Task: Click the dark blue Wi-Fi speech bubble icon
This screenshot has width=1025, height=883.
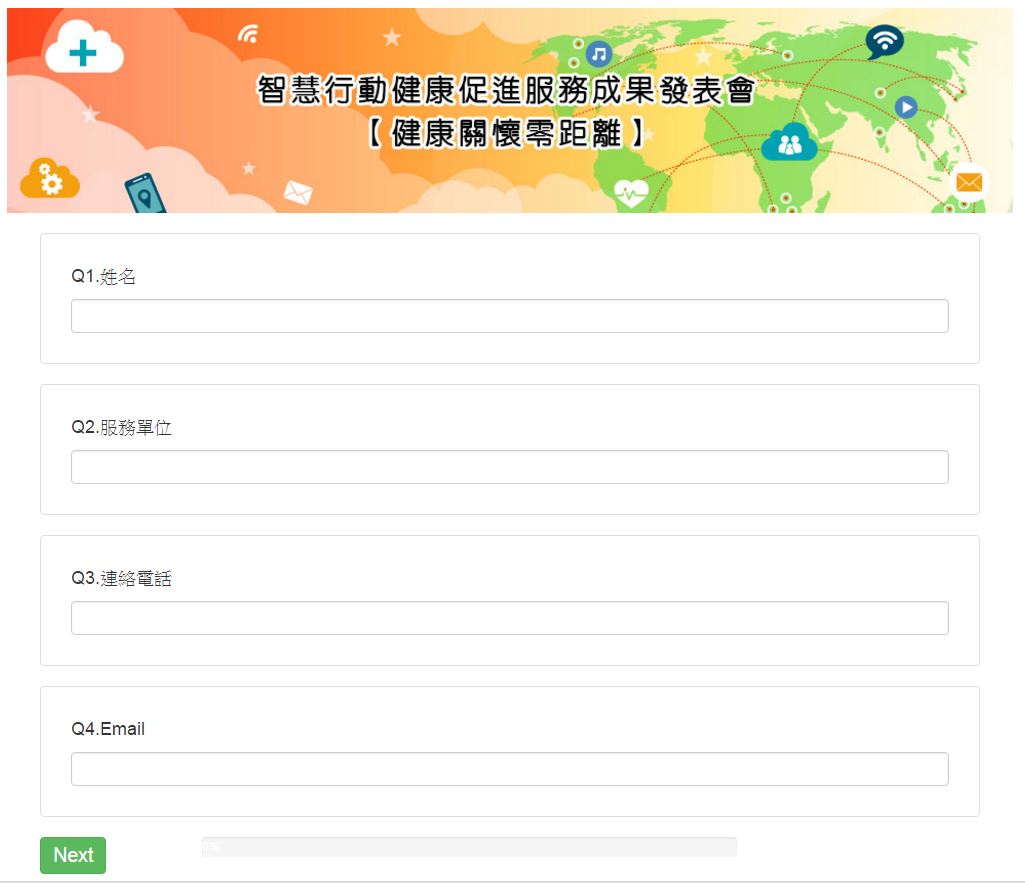Action: [x=884, y=42]
